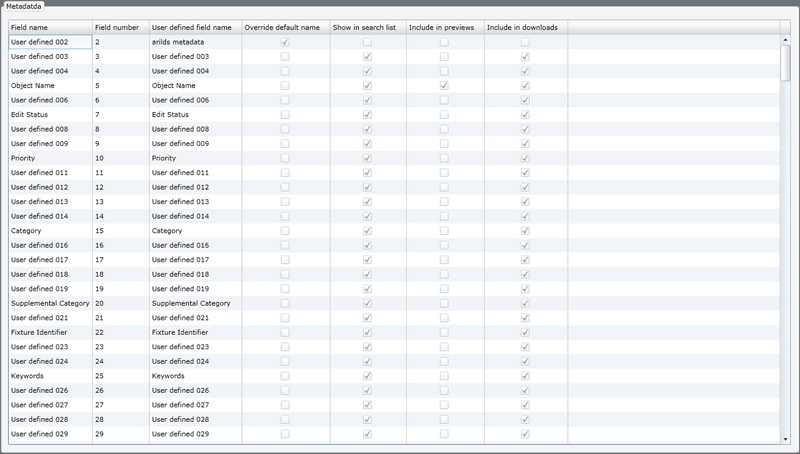Click Include in downloads column header

click(523, 27)
